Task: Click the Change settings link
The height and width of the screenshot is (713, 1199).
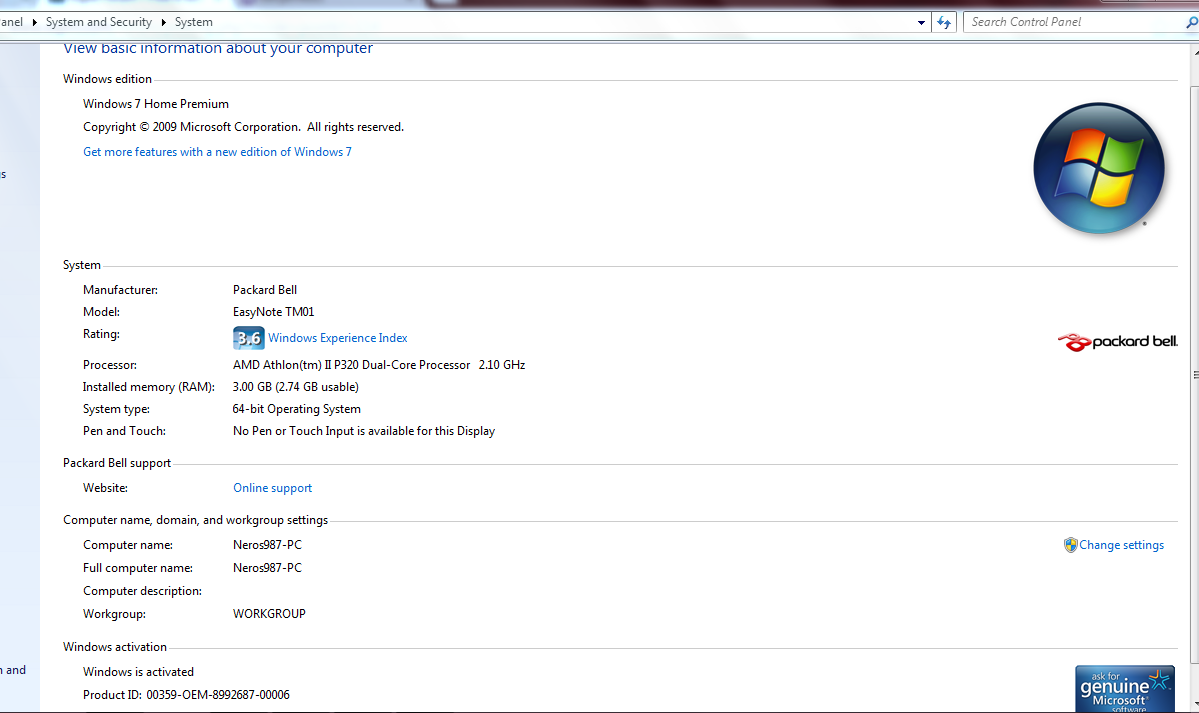Action: tap(1121, 545)
